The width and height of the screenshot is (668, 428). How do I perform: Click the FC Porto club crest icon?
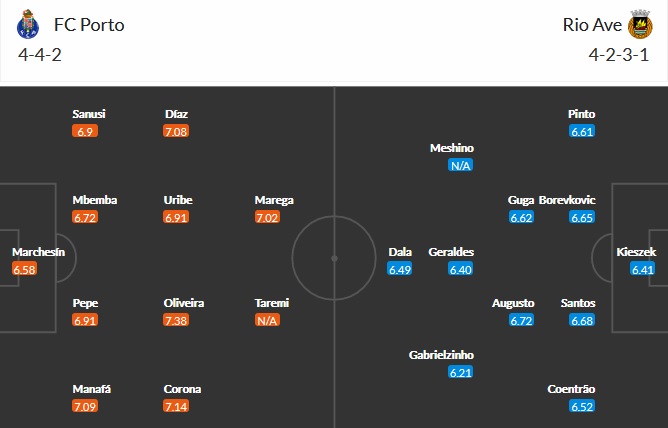[27, 23]
